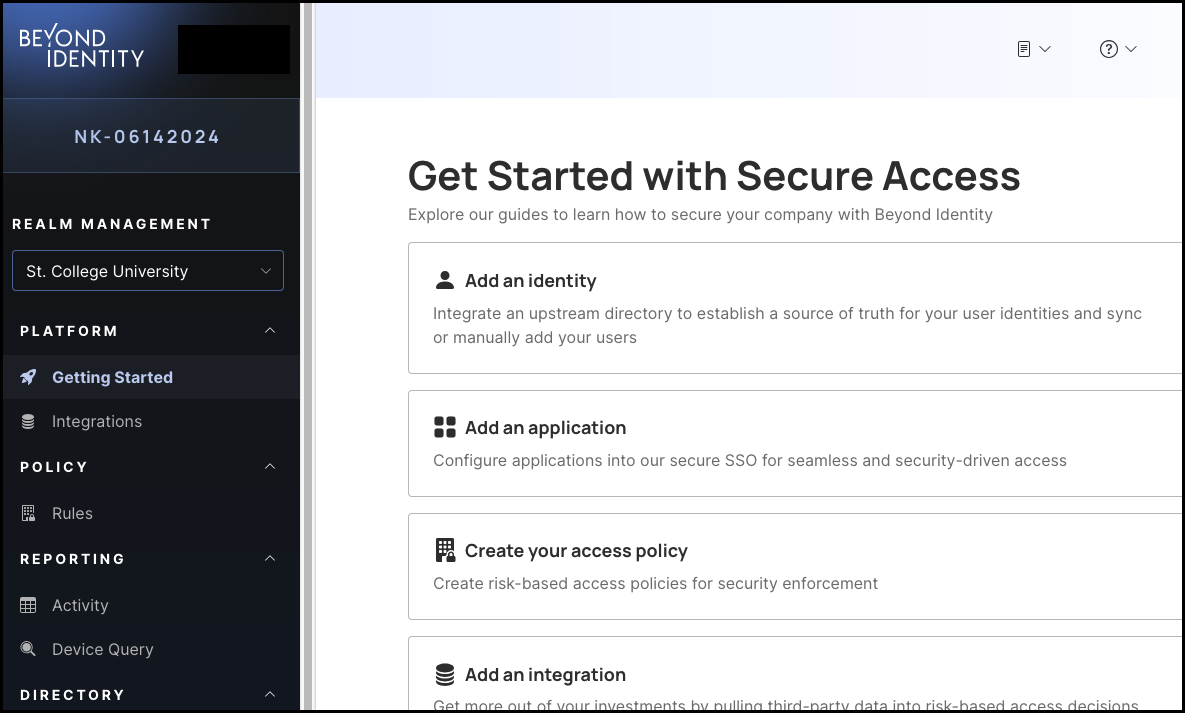Click the Create risk-based access policies text

click(x=655, y=584)
